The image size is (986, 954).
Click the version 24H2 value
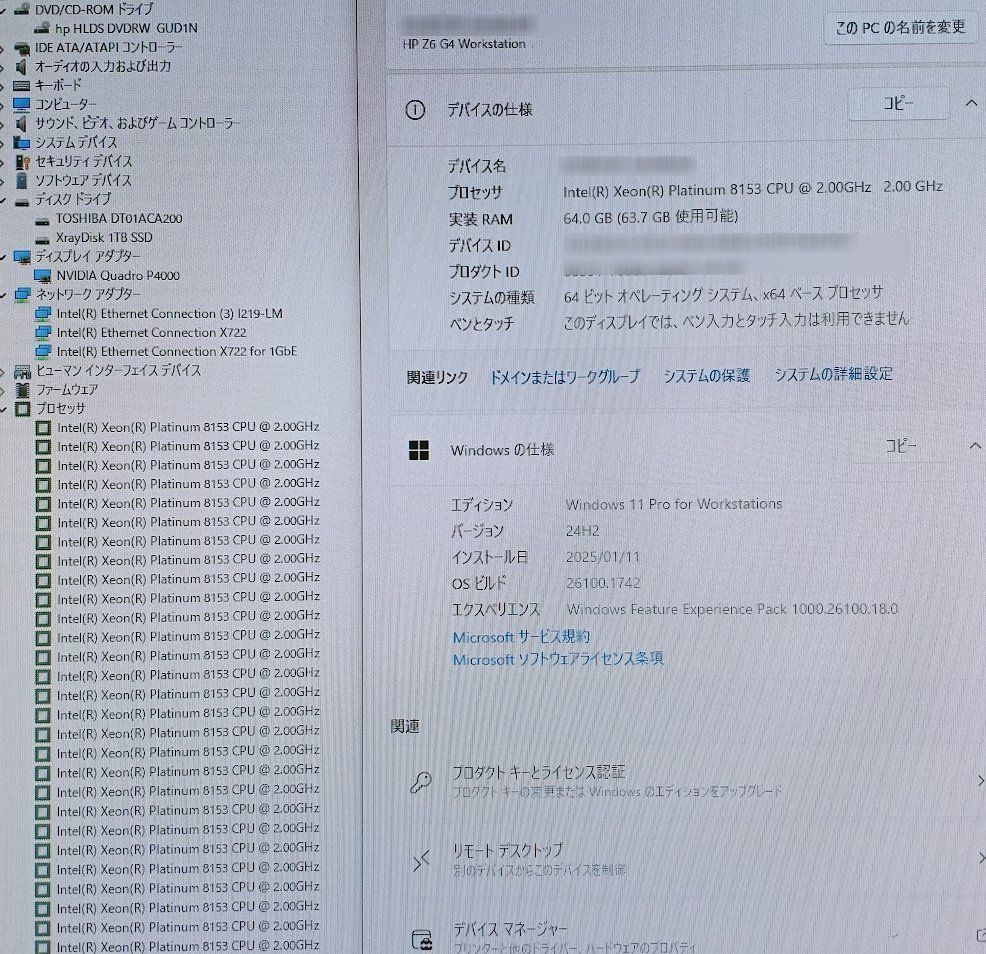coord(582,531)
